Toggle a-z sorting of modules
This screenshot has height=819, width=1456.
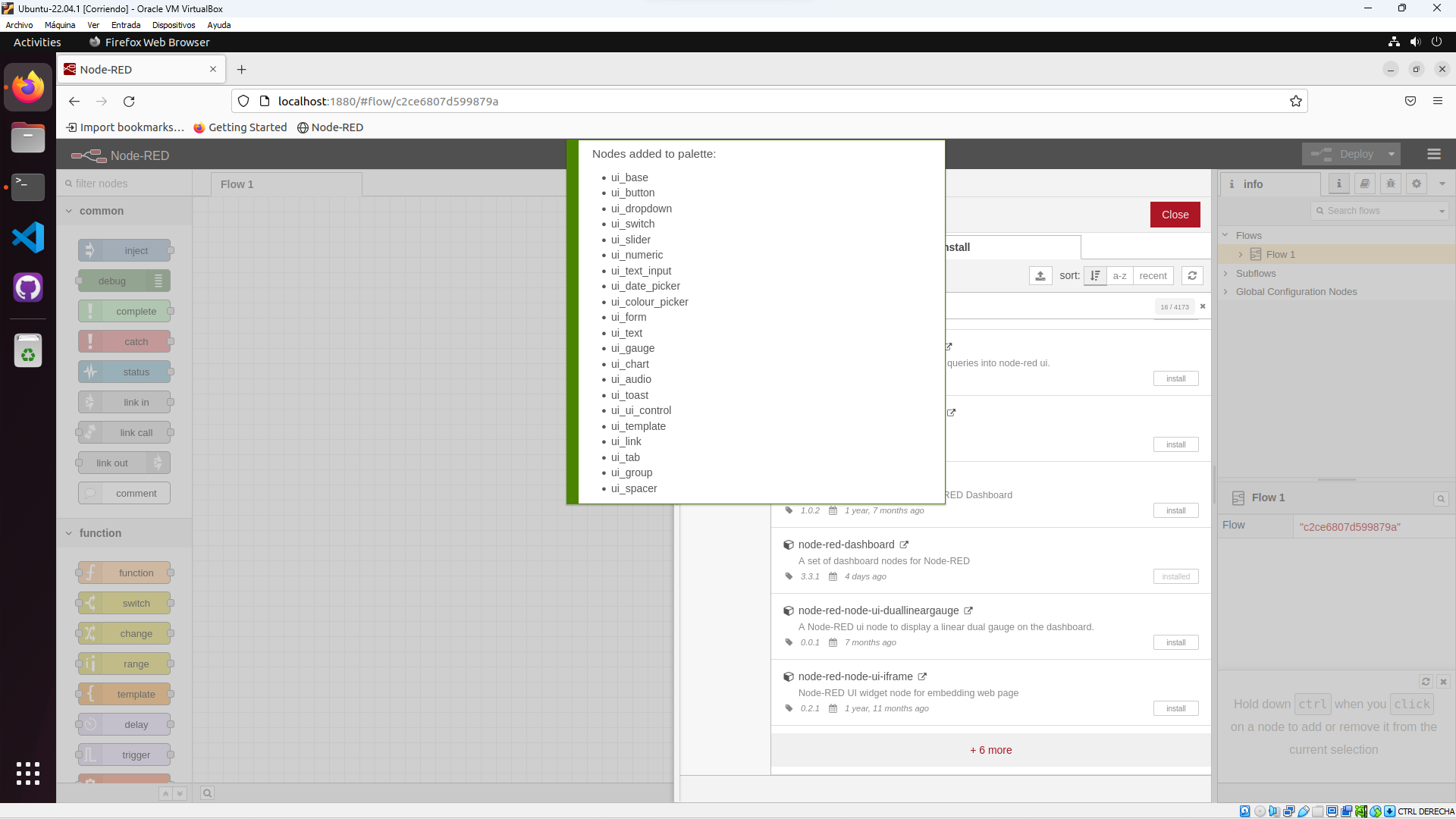point(1119,275)
